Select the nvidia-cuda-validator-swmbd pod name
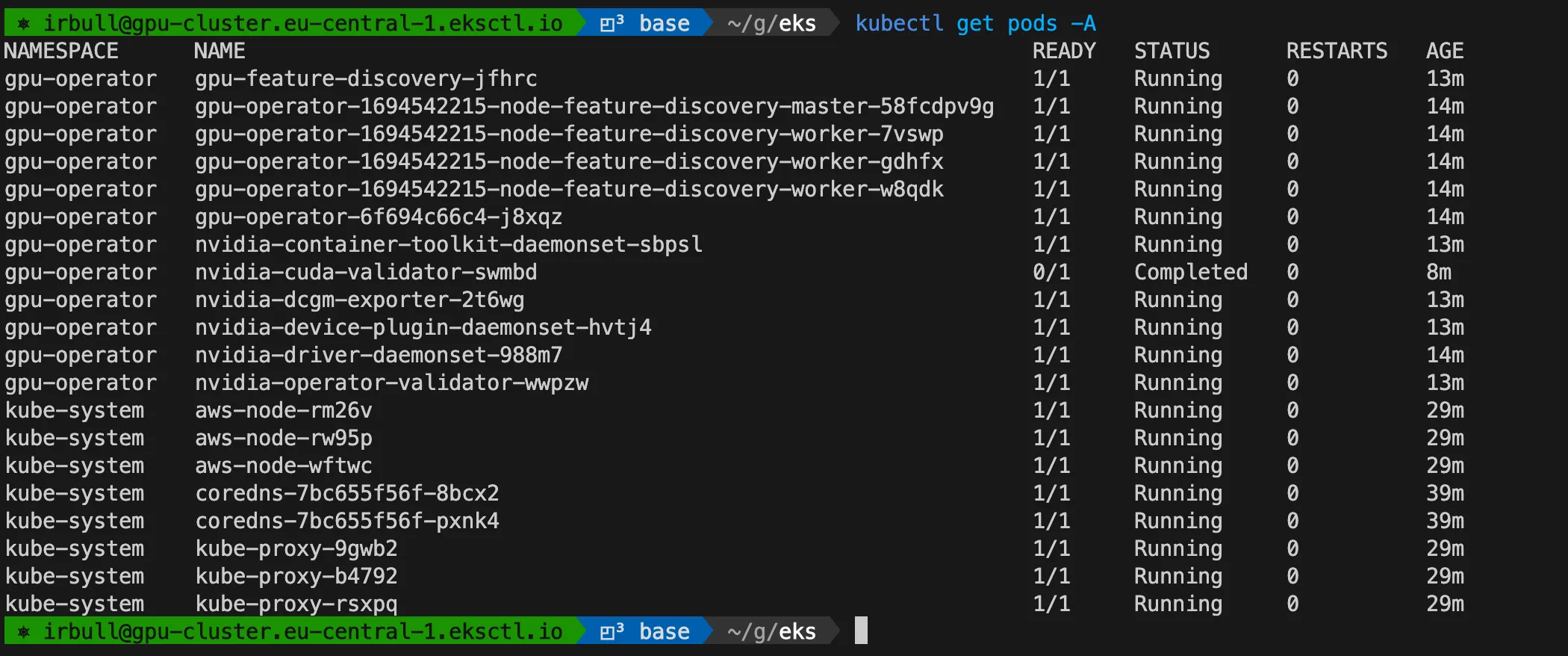Image resolution: width=1568 pixels, height=656 pixels. click(366, 272)
